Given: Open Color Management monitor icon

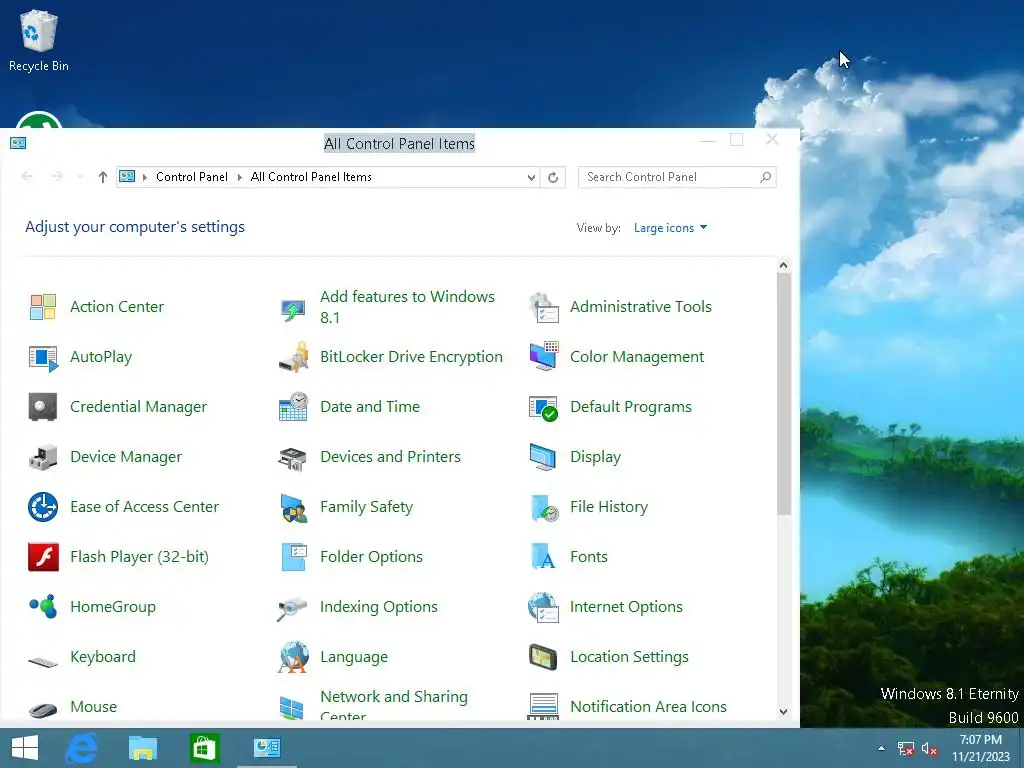Looking at the screenshot, I should tap(543, 356).
